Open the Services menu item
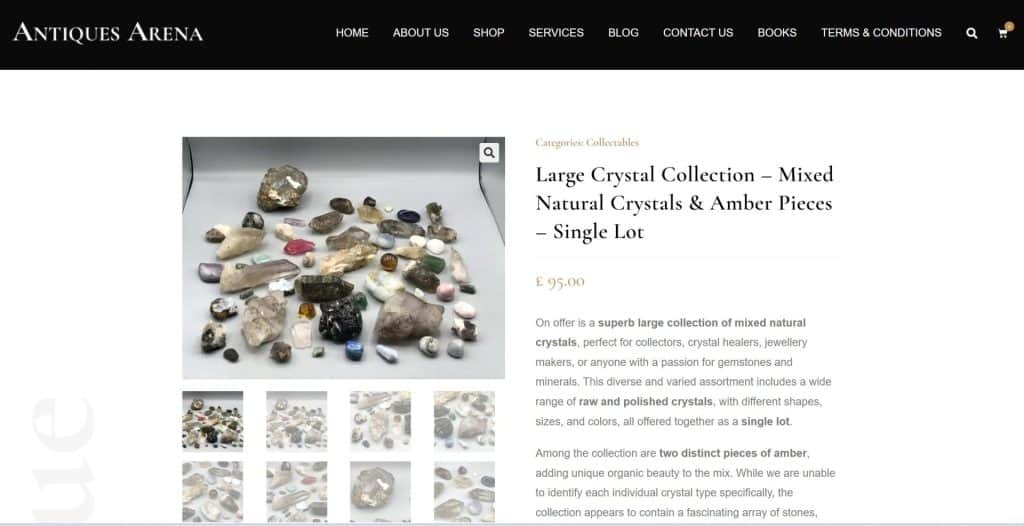This screenshot has width=1024, height=526. pos(556,33)
